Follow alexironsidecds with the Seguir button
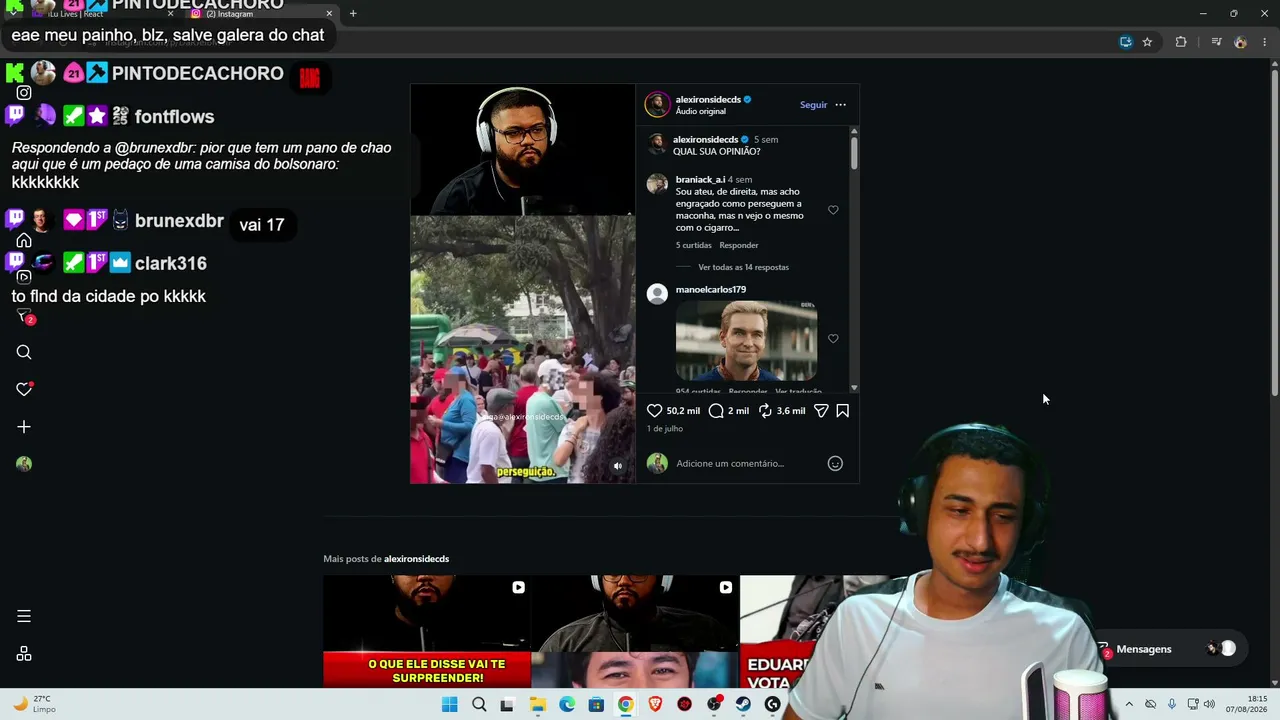Screen dimensions: 1280x720 [813, 105]
